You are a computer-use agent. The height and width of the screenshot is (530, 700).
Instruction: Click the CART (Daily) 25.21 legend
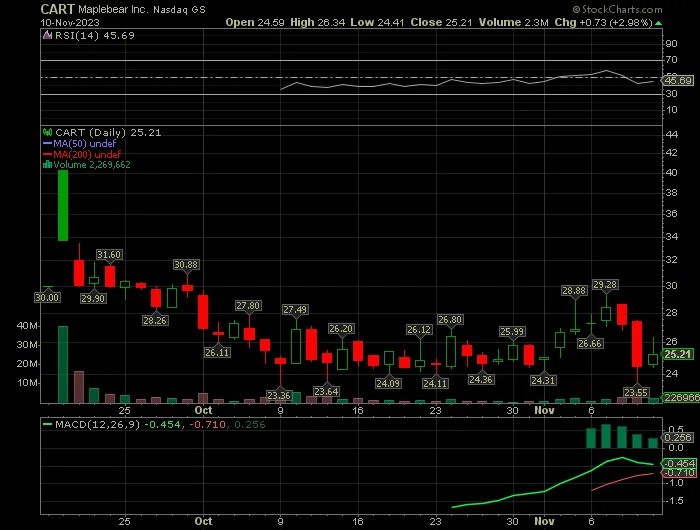(108, 132)
